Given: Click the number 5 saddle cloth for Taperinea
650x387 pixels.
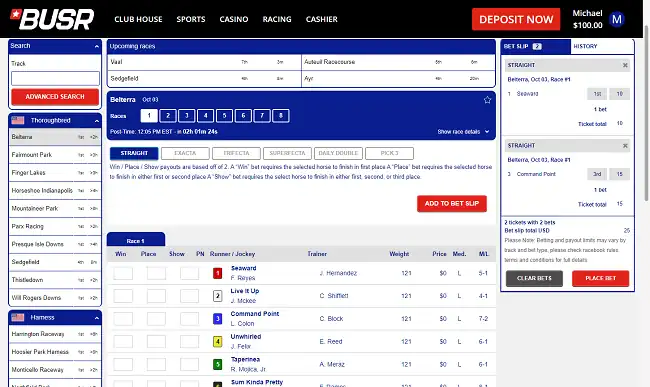Looking at the screenshot, I should pos(218,364).
